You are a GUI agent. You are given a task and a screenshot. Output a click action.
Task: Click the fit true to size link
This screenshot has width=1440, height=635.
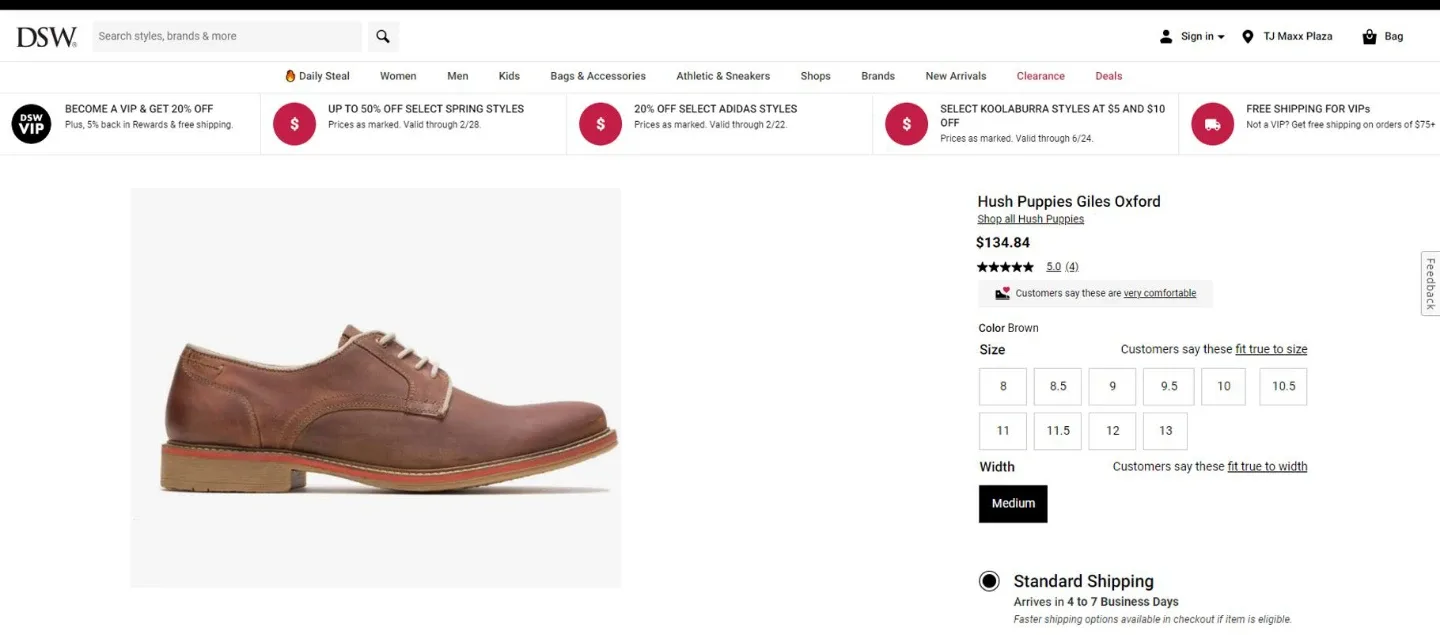pos(1271,349)
